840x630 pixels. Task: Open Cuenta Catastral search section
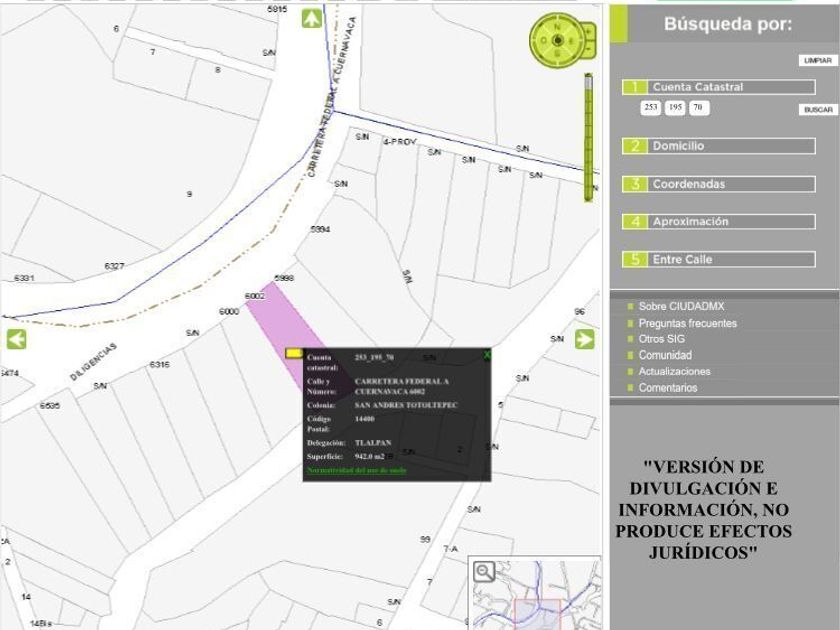tap(719, 87)
